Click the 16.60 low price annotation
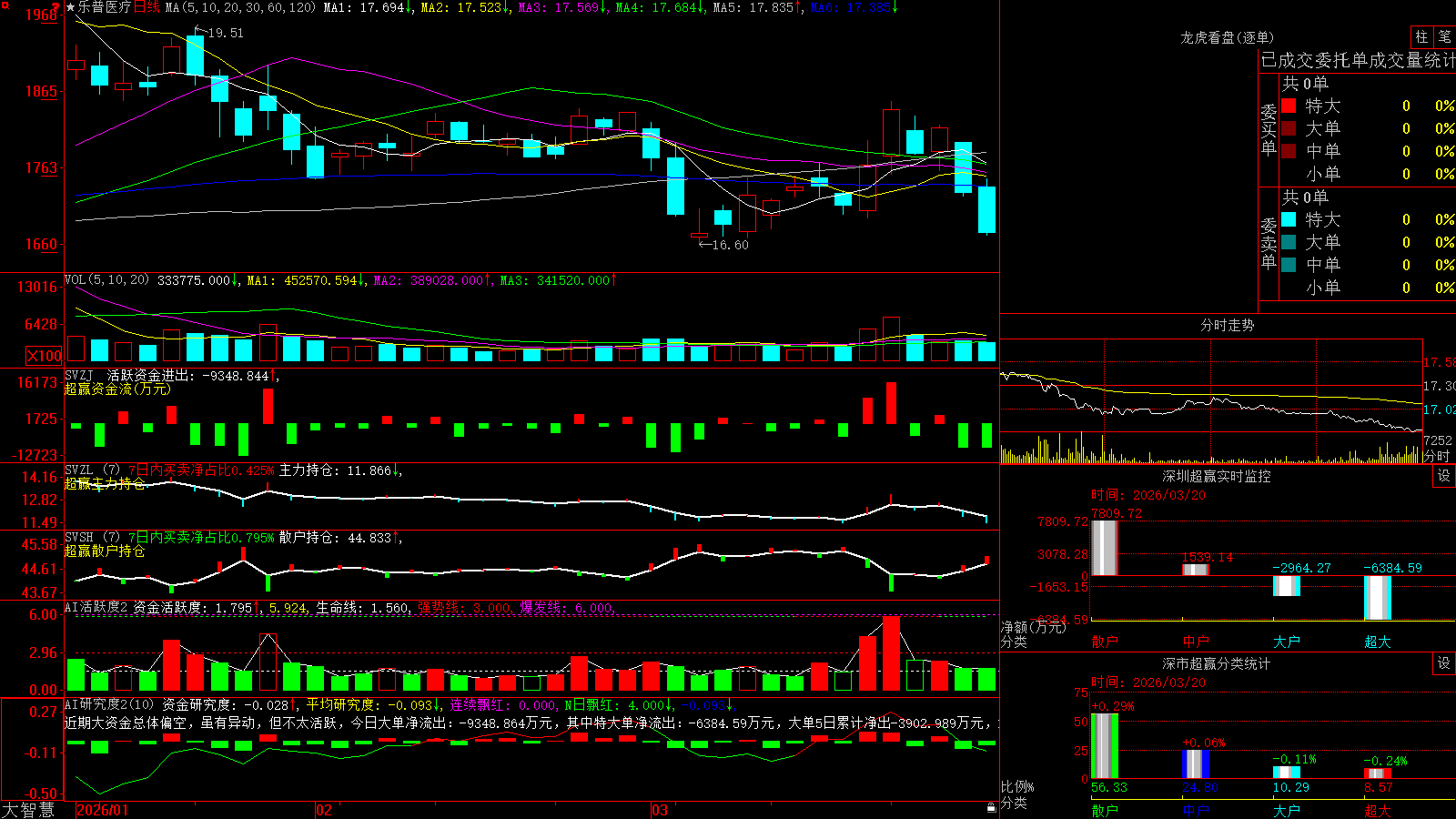This screenshot has width=1456, height=819. tap(730, 245)
